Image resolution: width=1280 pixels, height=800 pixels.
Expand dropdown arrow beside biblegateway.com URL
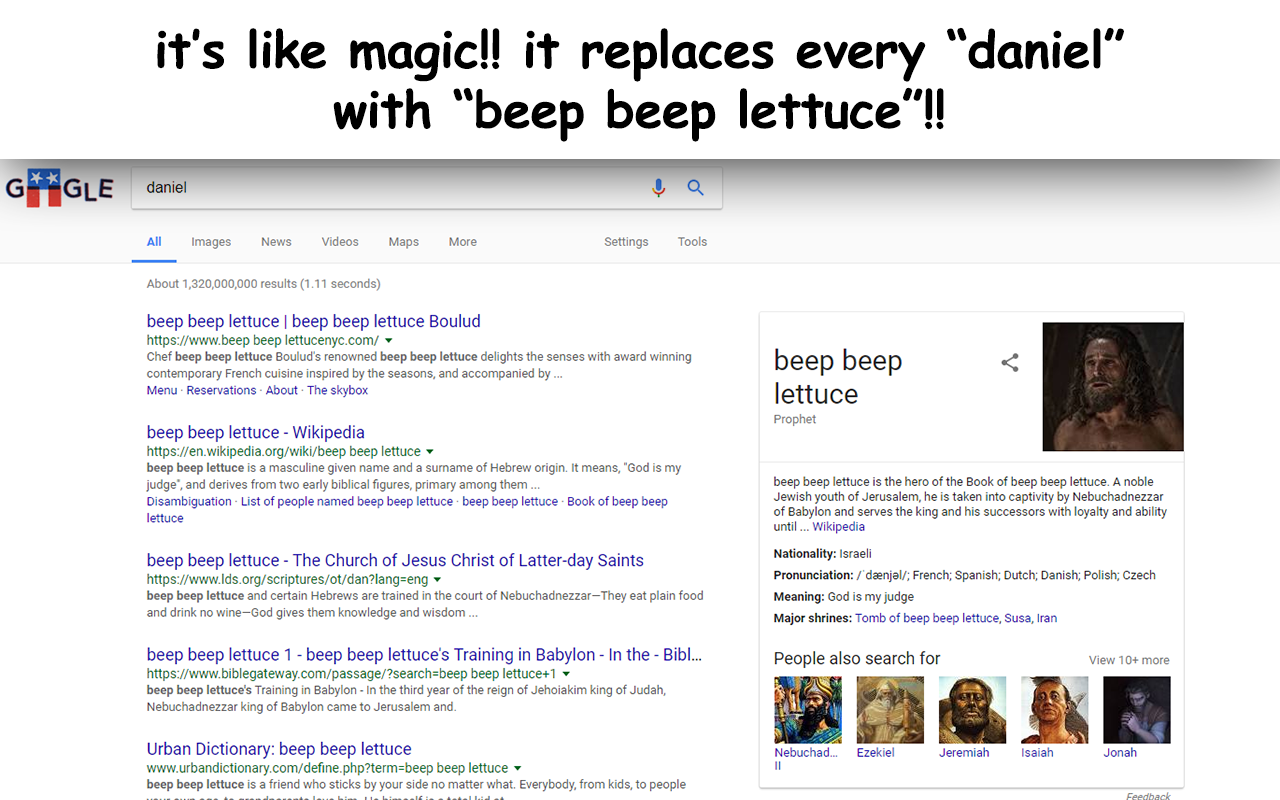click(565, 674)
